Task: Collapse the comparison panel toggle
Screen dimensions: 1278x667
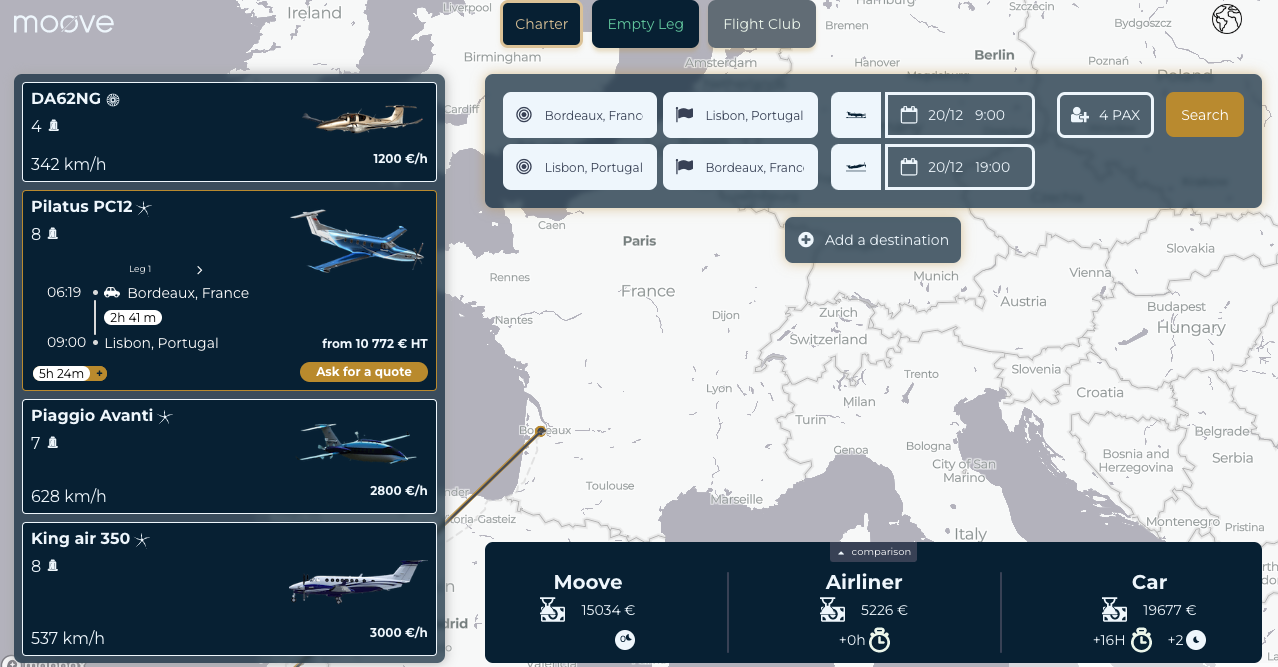Action: (x=873, y=552)
